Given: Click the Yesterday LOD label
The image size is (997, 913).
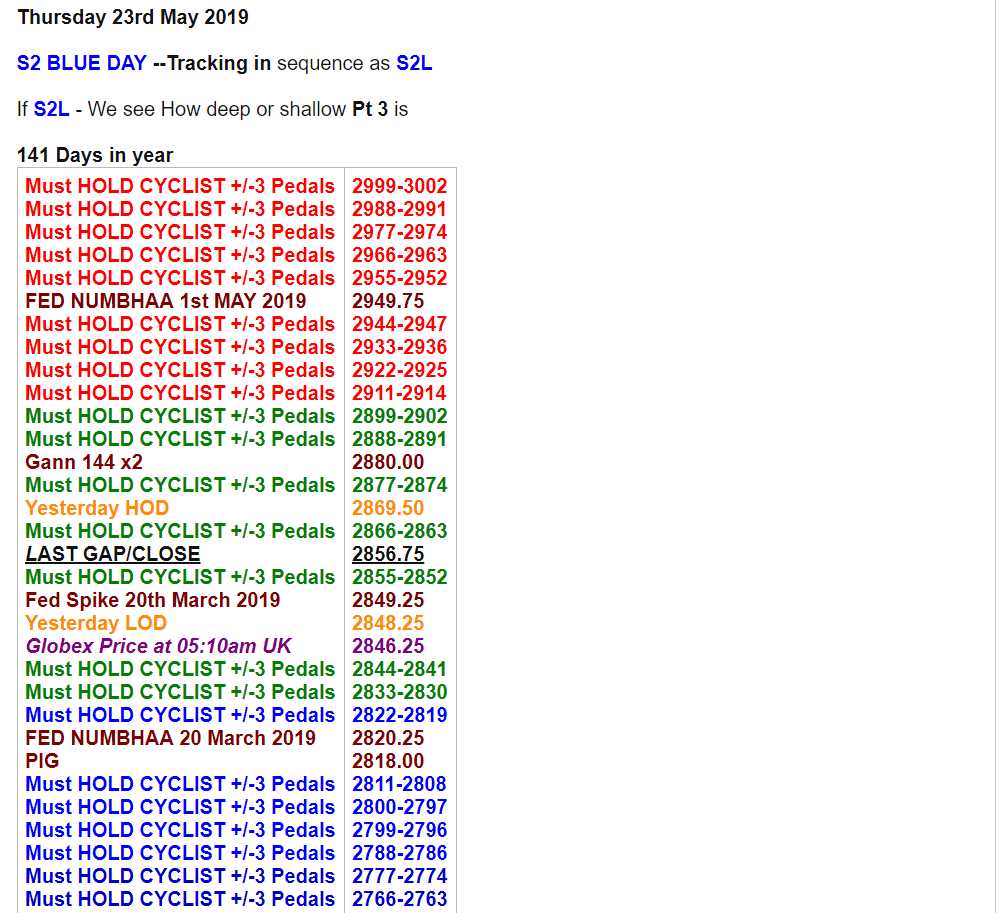Looking at the screenshot, I should pyautogui.click(x=96, y=623).
